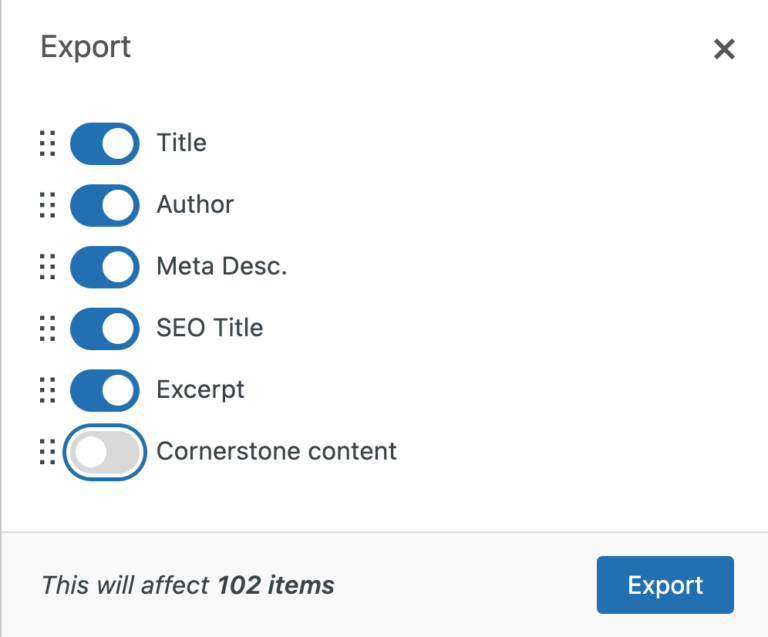This screenshot has height=637, width=768.
Task: Disable the Title export toggle
Action: click(x=104, y=144)
